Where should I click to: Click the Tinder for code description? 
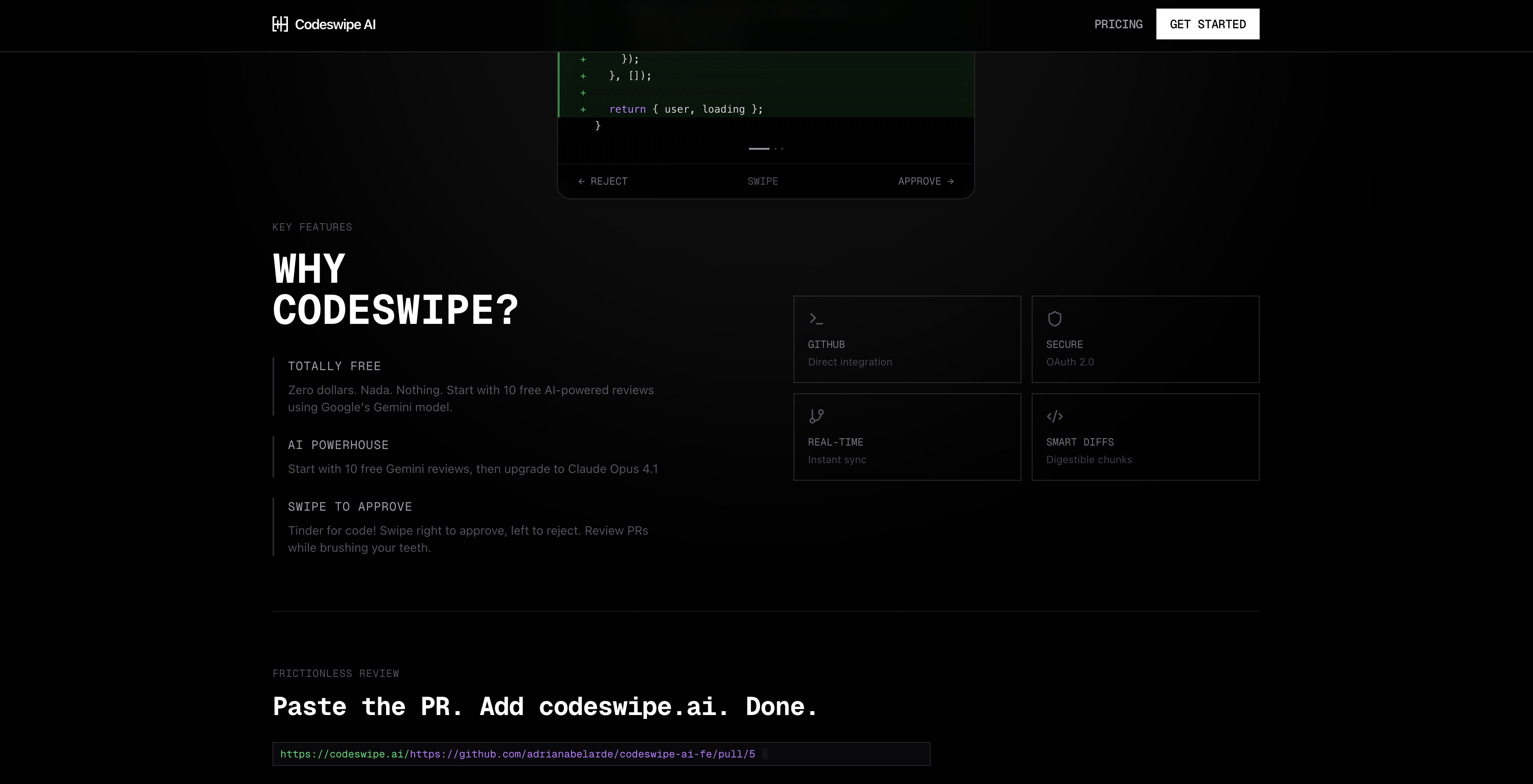coord(468,539)
